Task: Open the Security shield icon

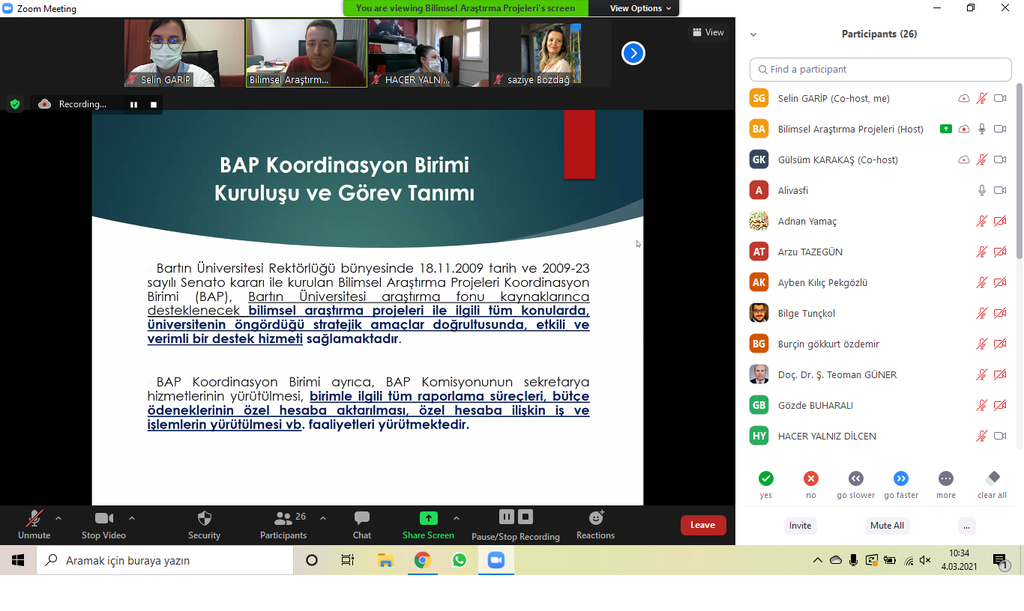Action: [204, 519]
